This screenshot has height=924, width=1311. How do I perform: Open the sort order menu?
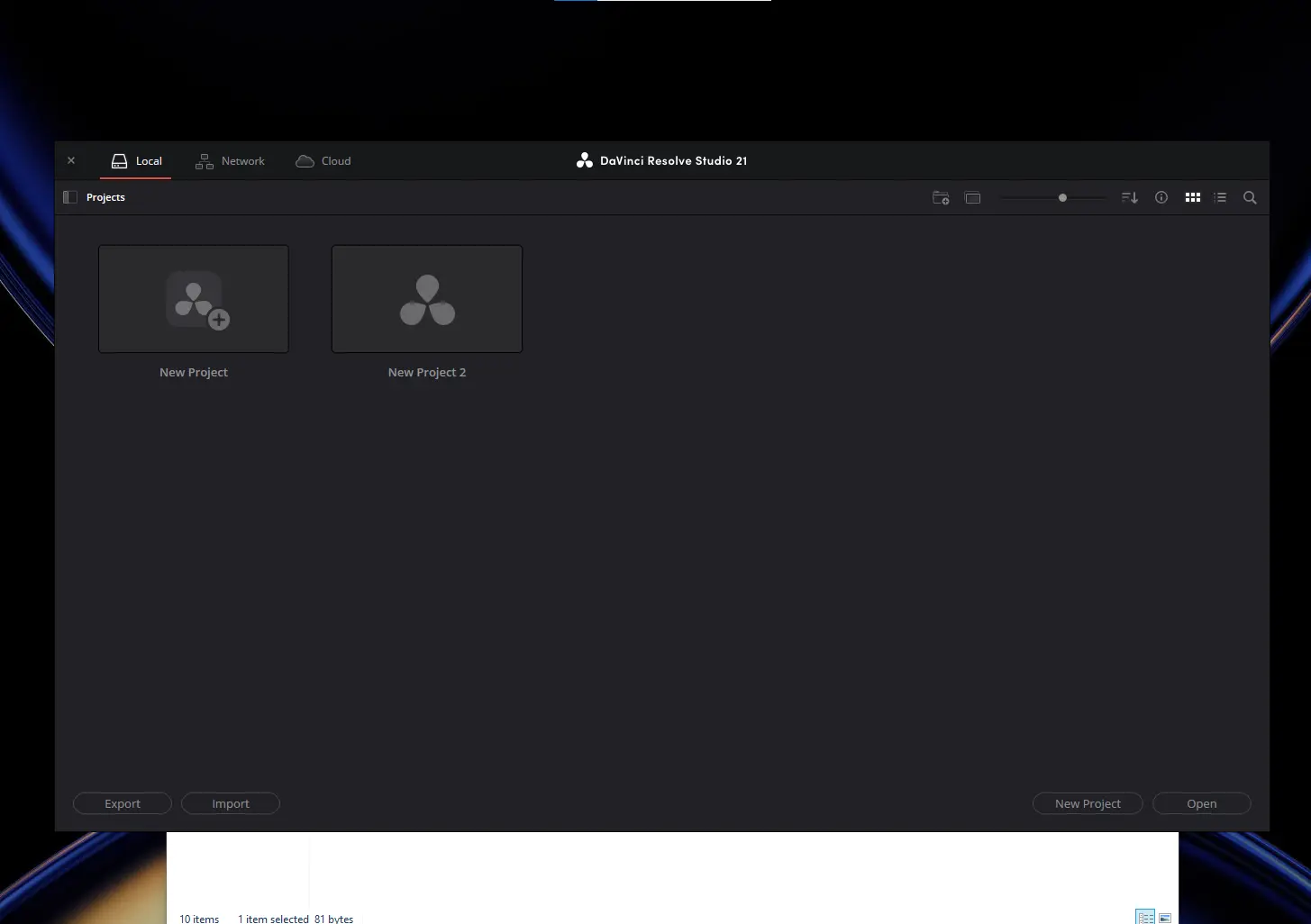[x=1130, y=197]
